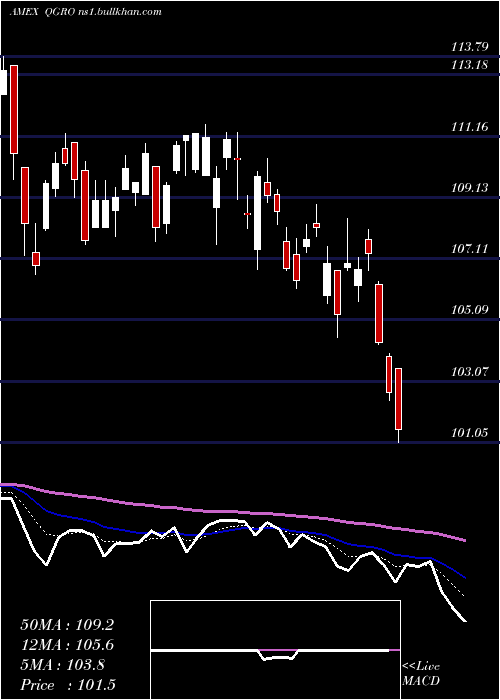Screen dimensions: 500x700
Task: Click the 107.11 price level label
Action: tap(469, 249)
